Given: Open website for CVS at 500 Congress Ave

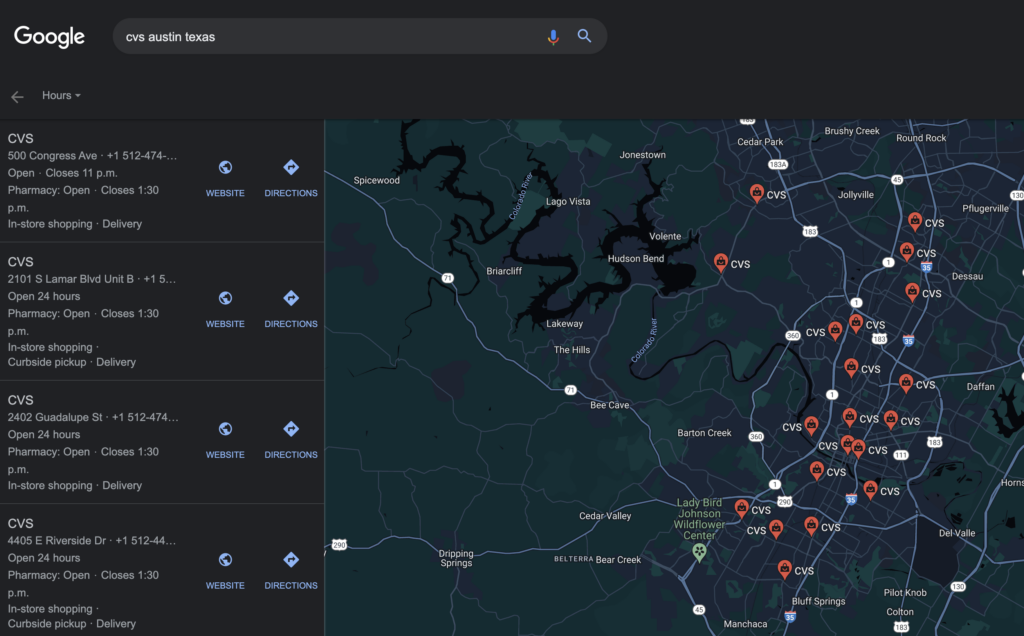Looking at the screenshot, I should 225,177.
